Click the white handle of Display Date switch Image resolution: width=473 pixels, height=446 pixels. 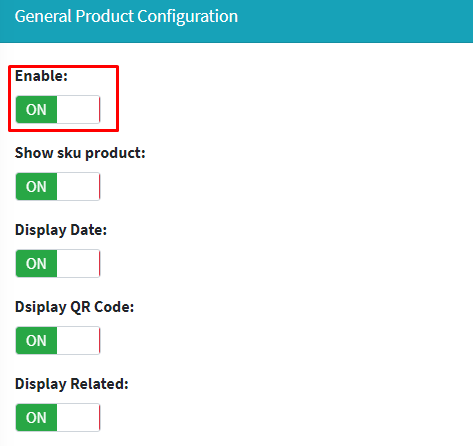[x=78, y=263]
